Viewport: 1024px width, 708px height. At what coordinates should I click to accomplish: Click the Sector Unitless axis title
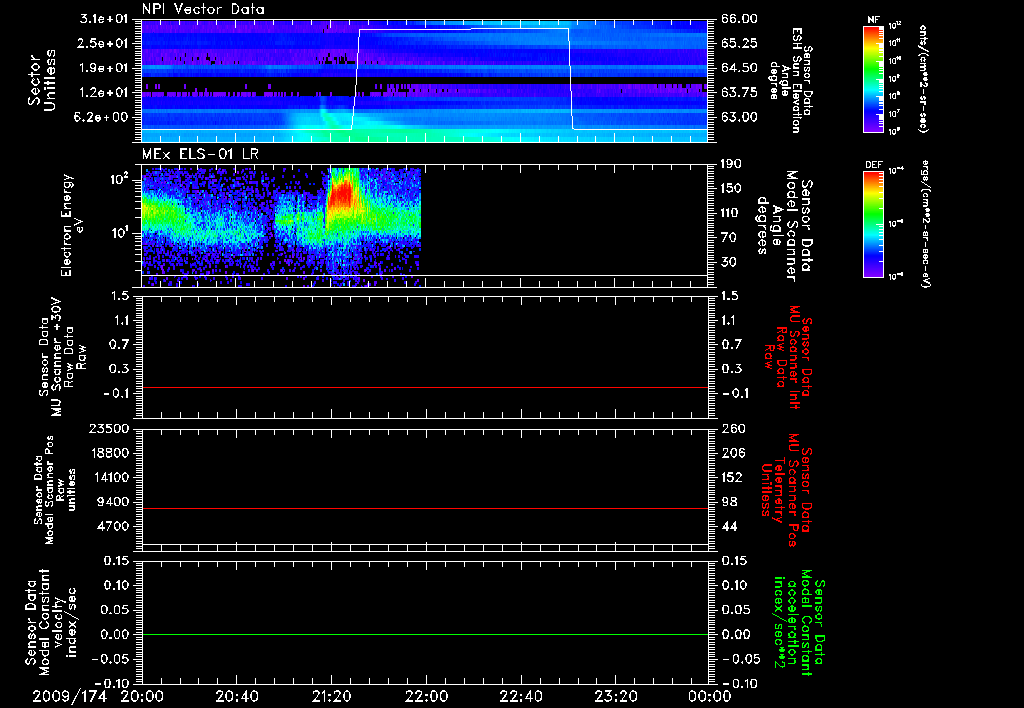42,80
